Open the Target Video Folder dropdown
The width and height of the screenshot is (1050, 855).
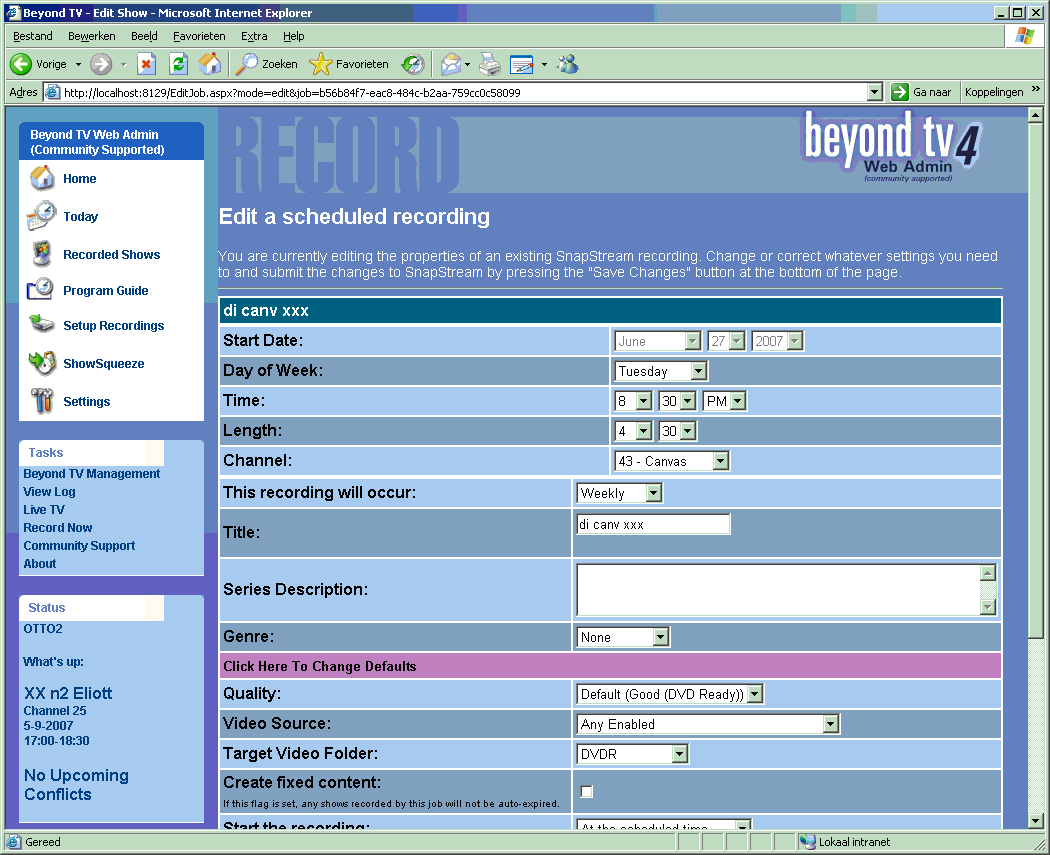[x=632, y=754]
